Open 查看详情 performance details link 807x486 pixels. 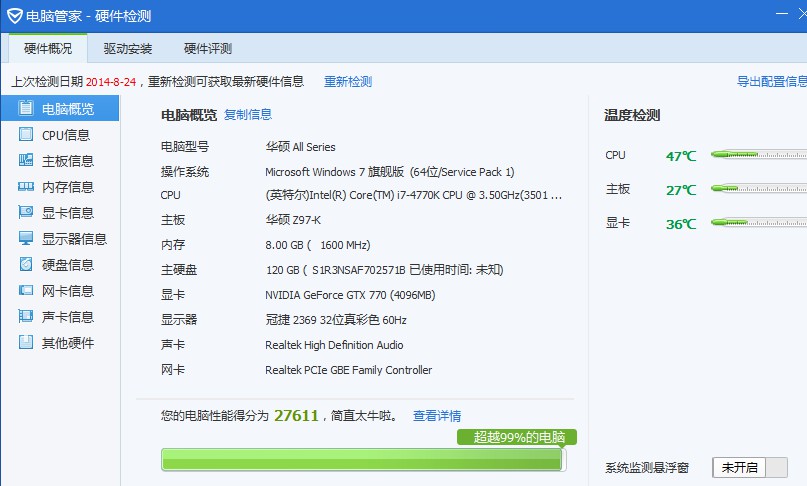pos(437,416)
